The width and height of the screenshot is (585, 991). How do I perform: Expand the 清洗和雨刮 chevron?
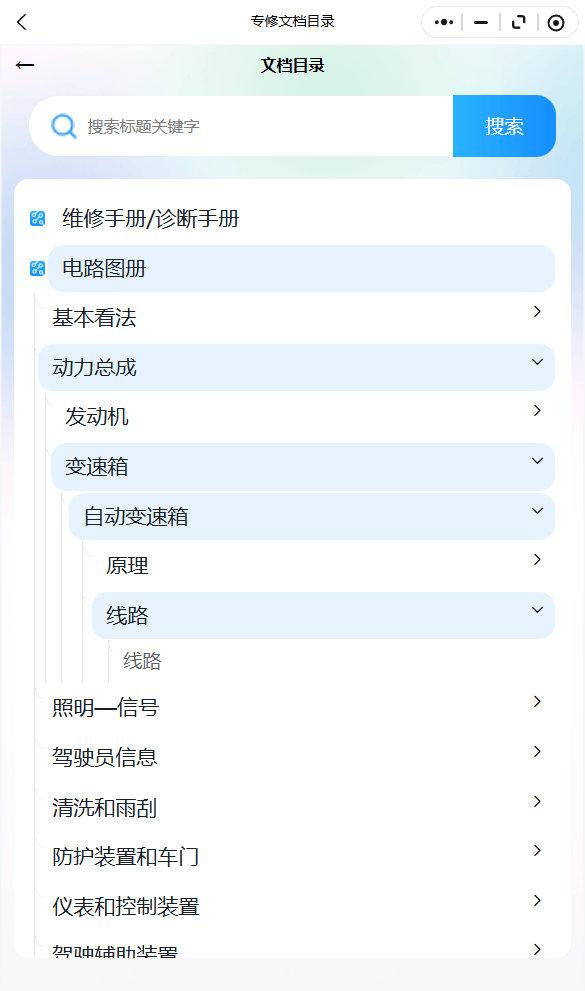(x=537, y=801)
